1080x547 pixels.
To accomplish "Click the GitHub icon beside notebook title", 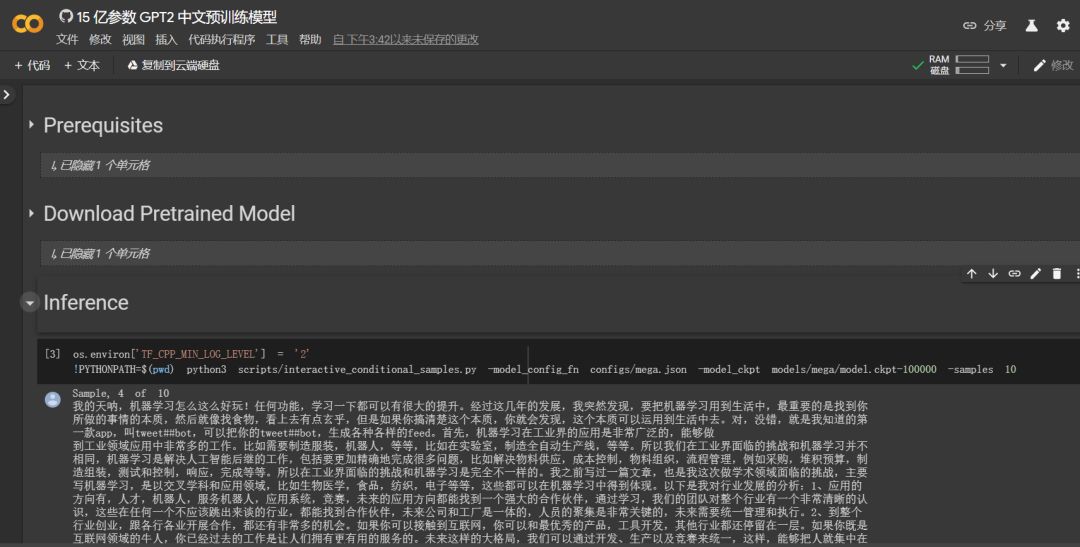I will tap(66, 16).
